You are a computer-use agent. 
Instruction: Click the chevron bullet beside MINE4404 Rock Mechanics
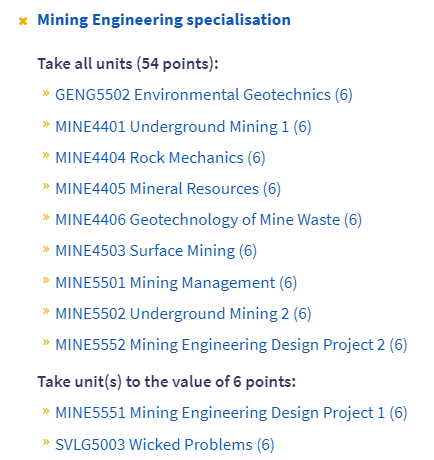click(46, 155)
